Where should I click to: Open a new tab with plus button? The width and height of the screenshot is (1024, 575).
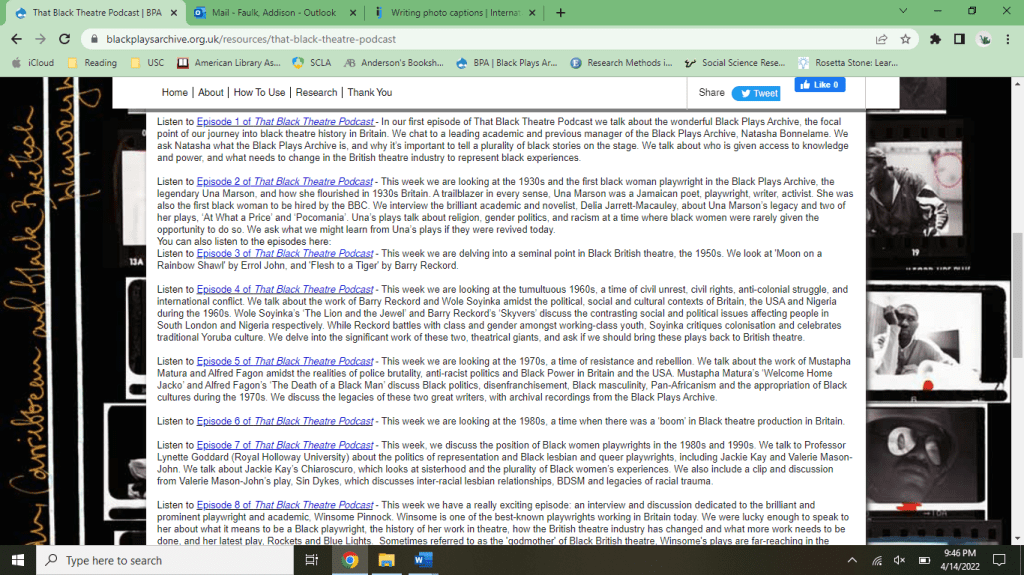560,13
